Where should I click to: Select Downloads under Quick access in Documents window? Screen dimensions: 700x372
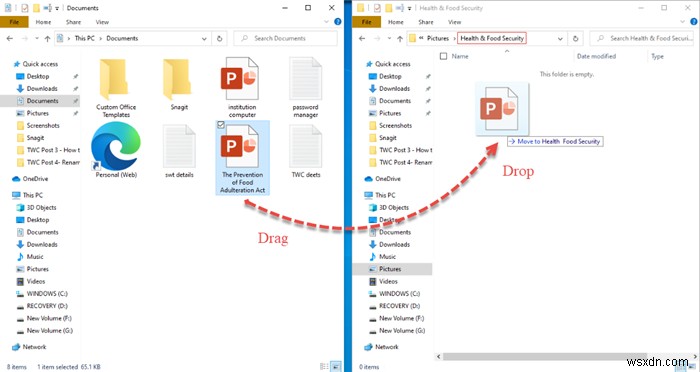tap(42, 88)
